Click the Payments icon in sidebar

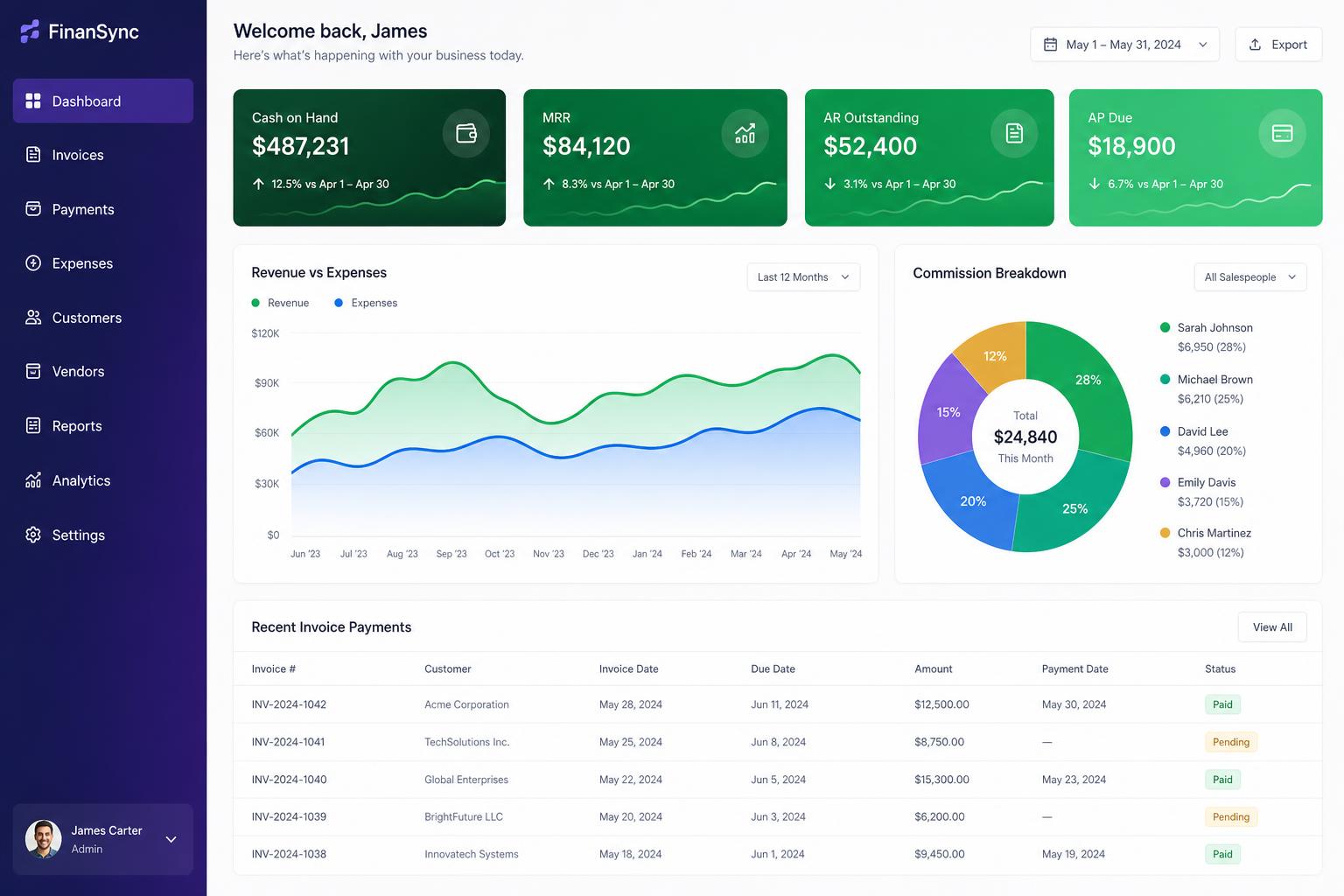click(33, 209)
